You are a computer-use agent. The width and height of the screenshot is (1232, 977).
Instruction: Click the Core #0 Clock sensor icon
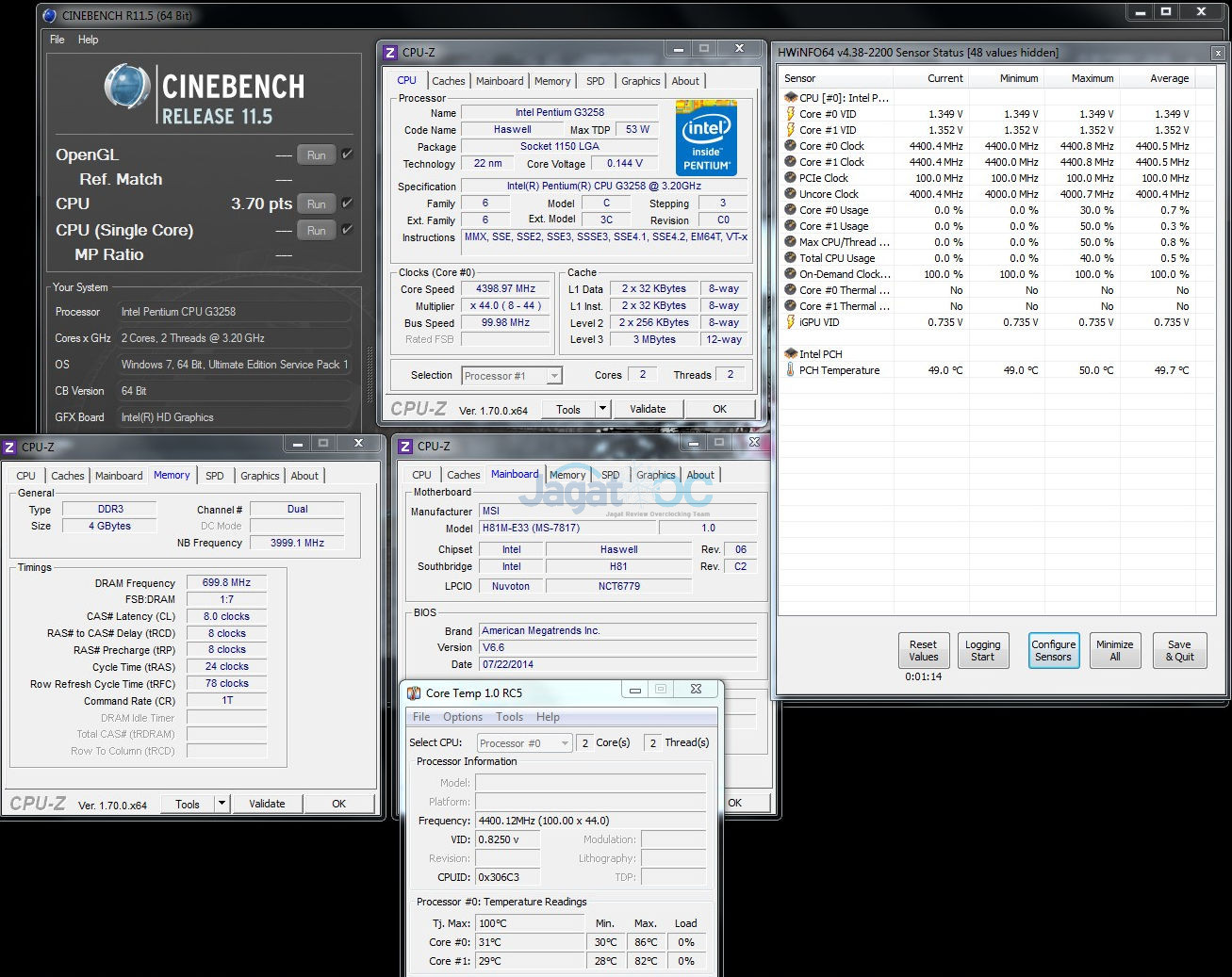click(791, 146)
